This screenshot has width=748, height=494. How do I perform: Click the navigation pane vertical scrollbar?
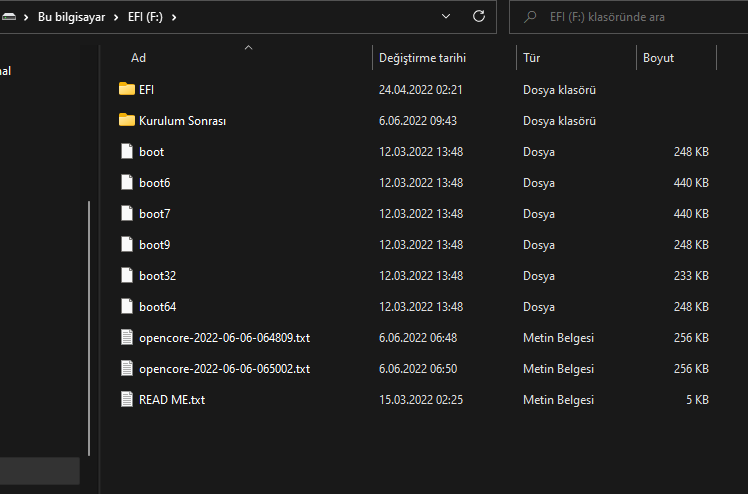click(x=89, y=300)
